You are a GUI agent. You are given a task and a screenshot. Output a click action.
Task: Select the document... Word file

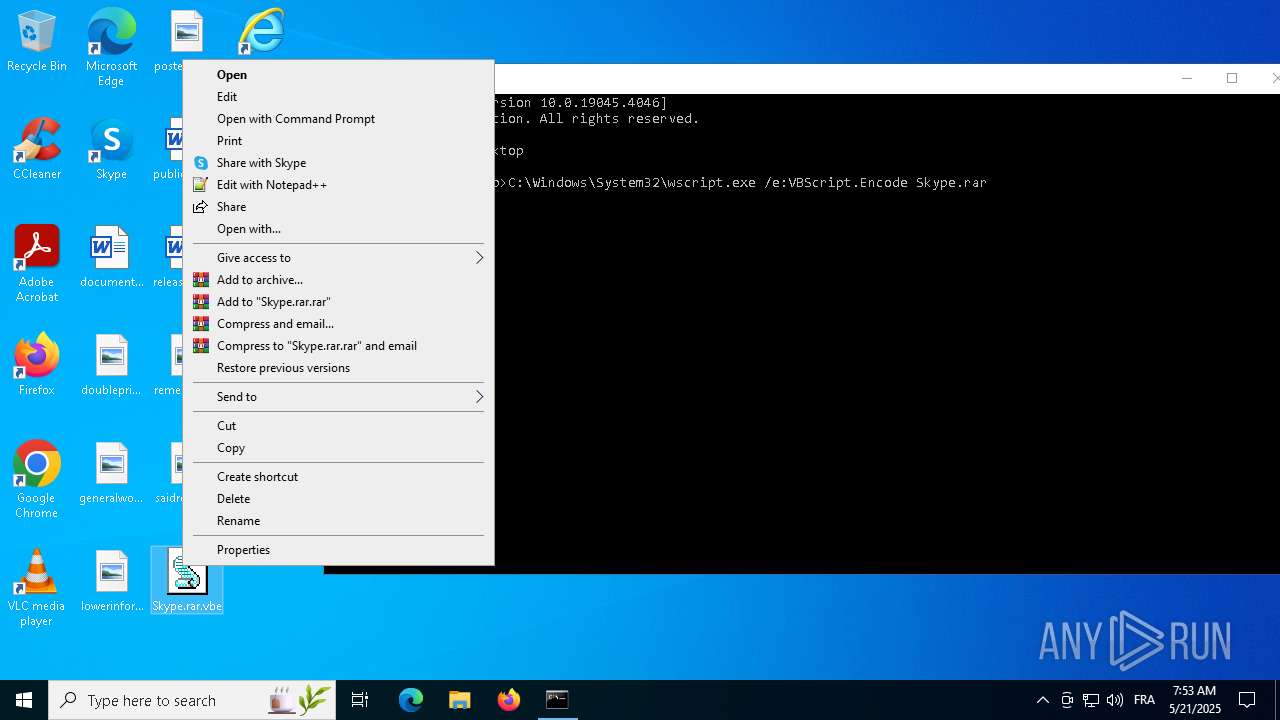(x=112, y=257)
